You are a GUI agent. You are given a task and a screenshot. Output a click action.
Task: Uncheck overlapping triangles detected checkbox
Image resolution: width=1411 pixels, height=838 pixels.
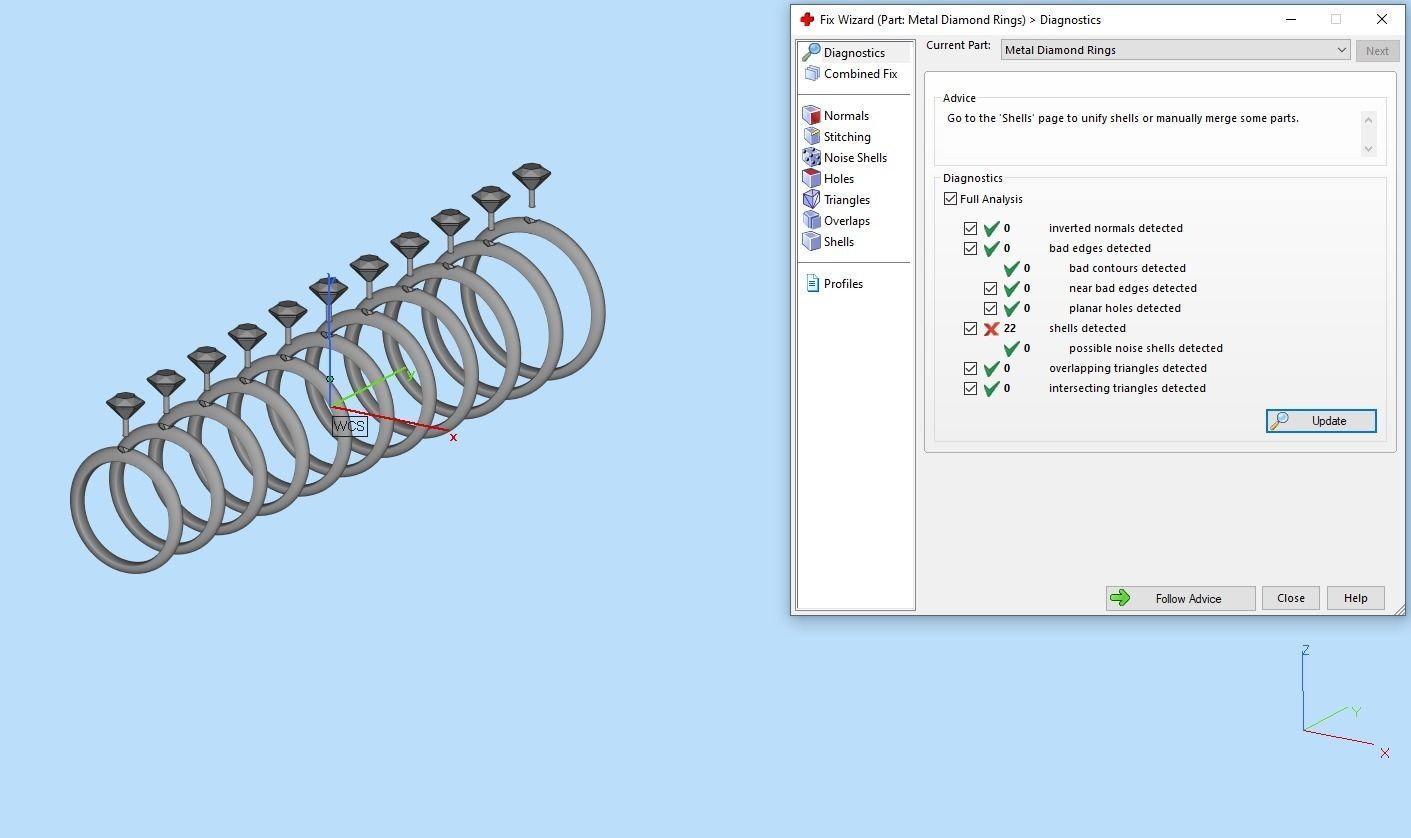click(x=970, y=368)
